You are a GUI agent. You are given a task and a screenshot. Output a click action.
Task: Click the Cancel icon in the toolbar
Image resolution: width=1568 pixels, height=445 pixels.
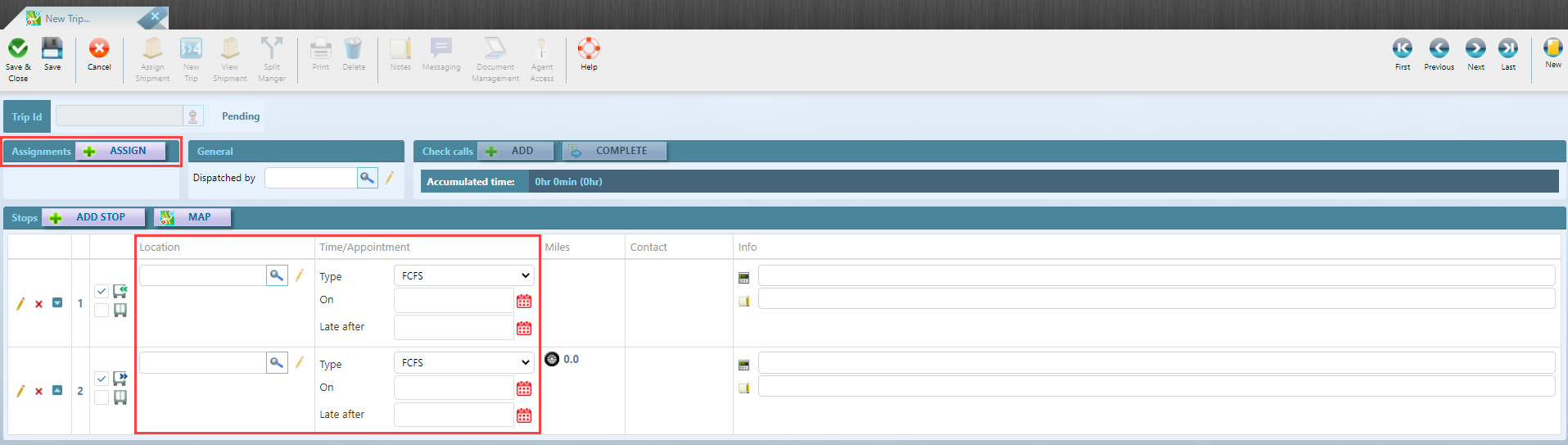99,50
